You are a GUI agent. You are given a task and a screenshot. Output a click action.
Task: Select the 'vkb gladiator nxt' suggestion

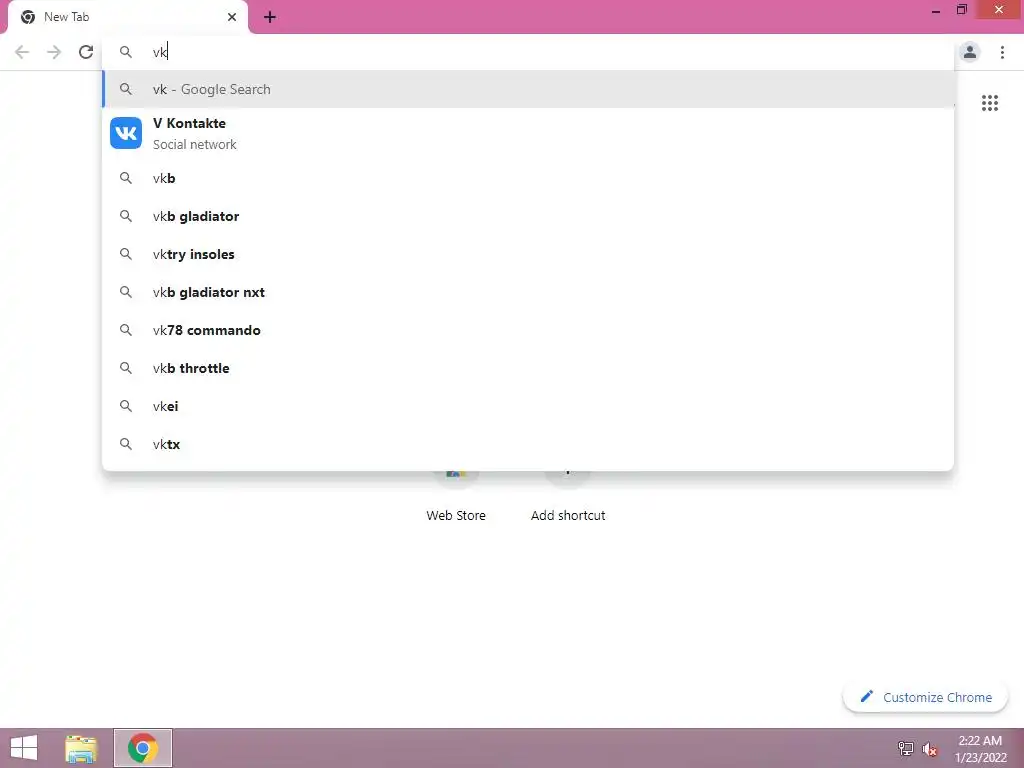[x=528, y=292]
